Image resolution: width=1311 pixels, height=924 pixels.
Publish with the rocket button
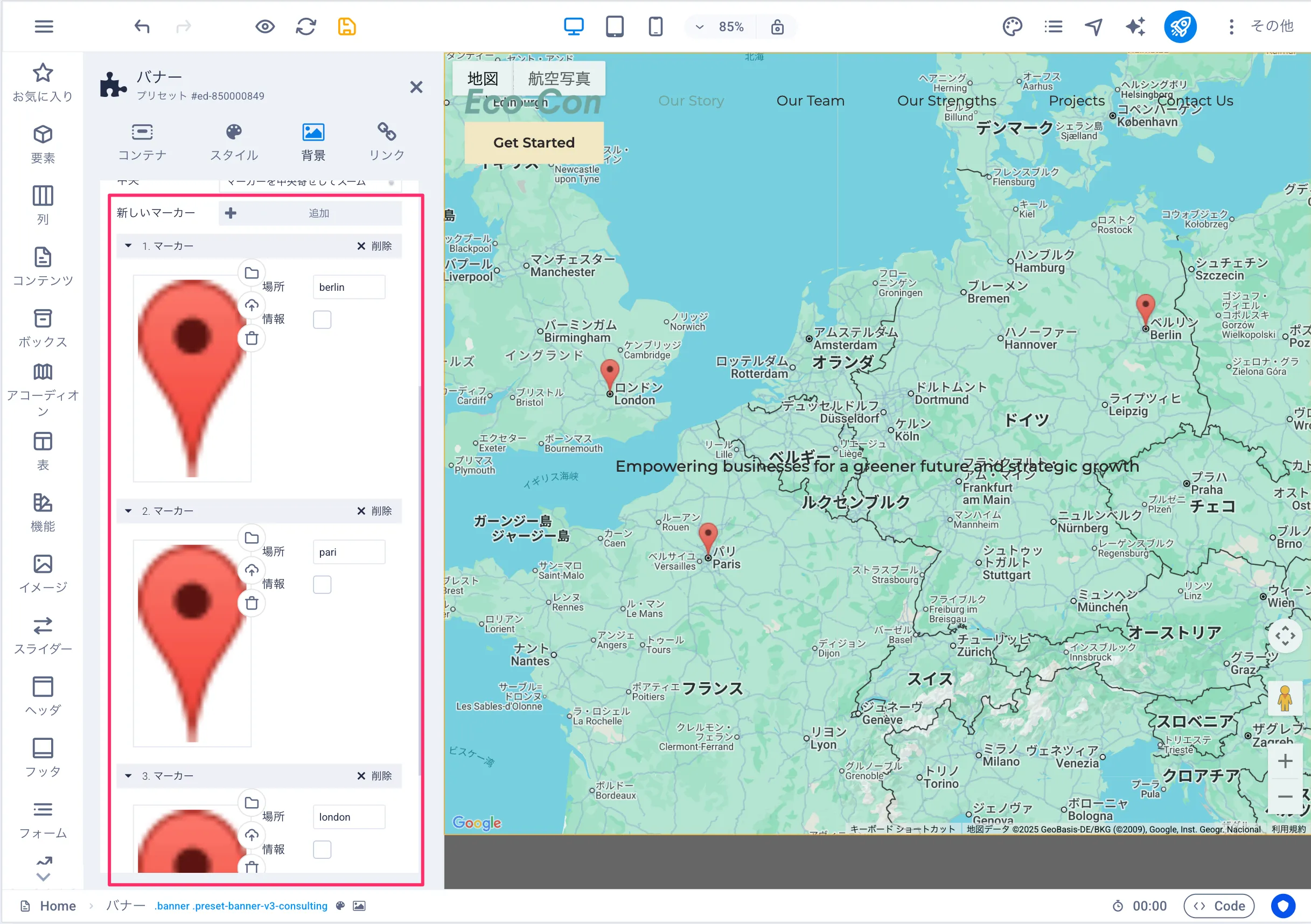click(1180, 26)
